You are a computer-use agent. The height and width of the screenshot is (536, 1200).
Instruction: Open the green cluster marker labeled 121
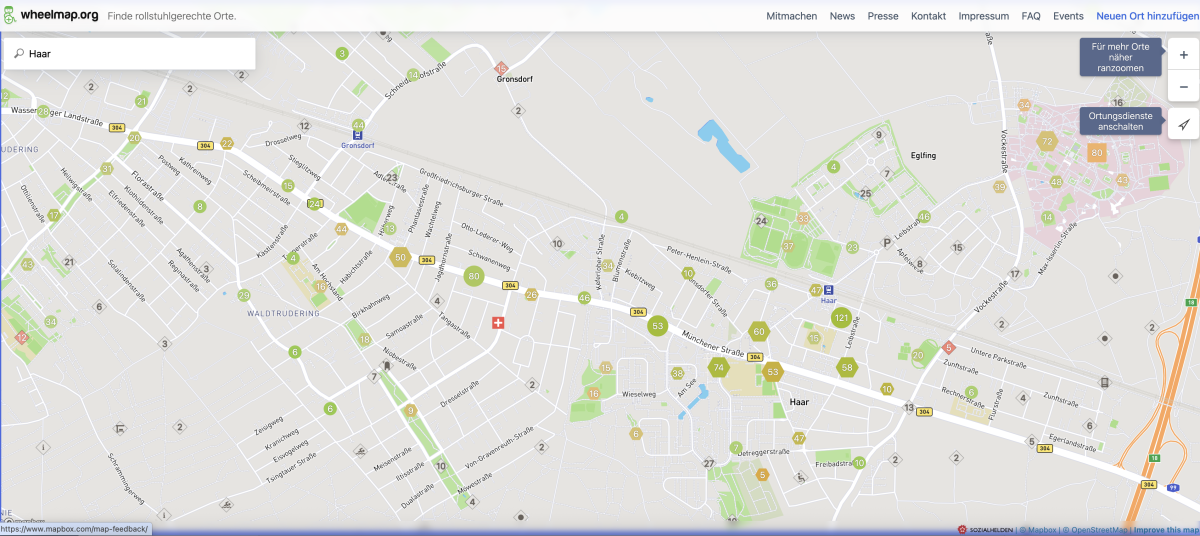coord(840,319)
